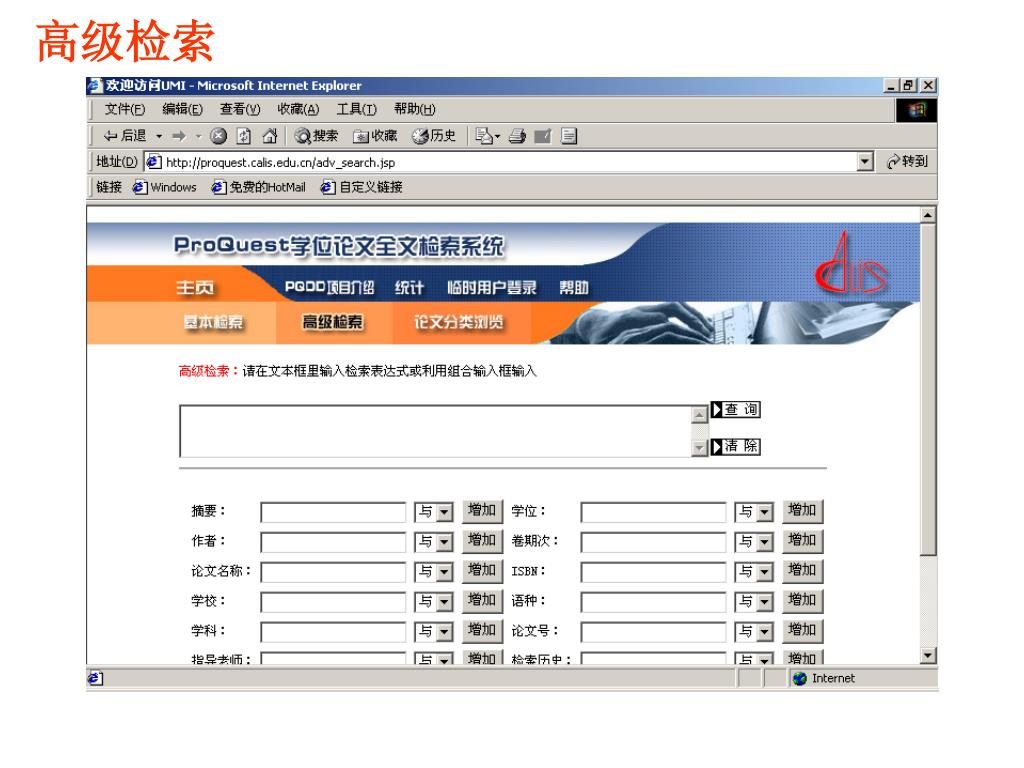Image resolution: width=1024 pixels, height=768 pixels.
Task: Print the page with the printer icon
Action: point(517,136)
